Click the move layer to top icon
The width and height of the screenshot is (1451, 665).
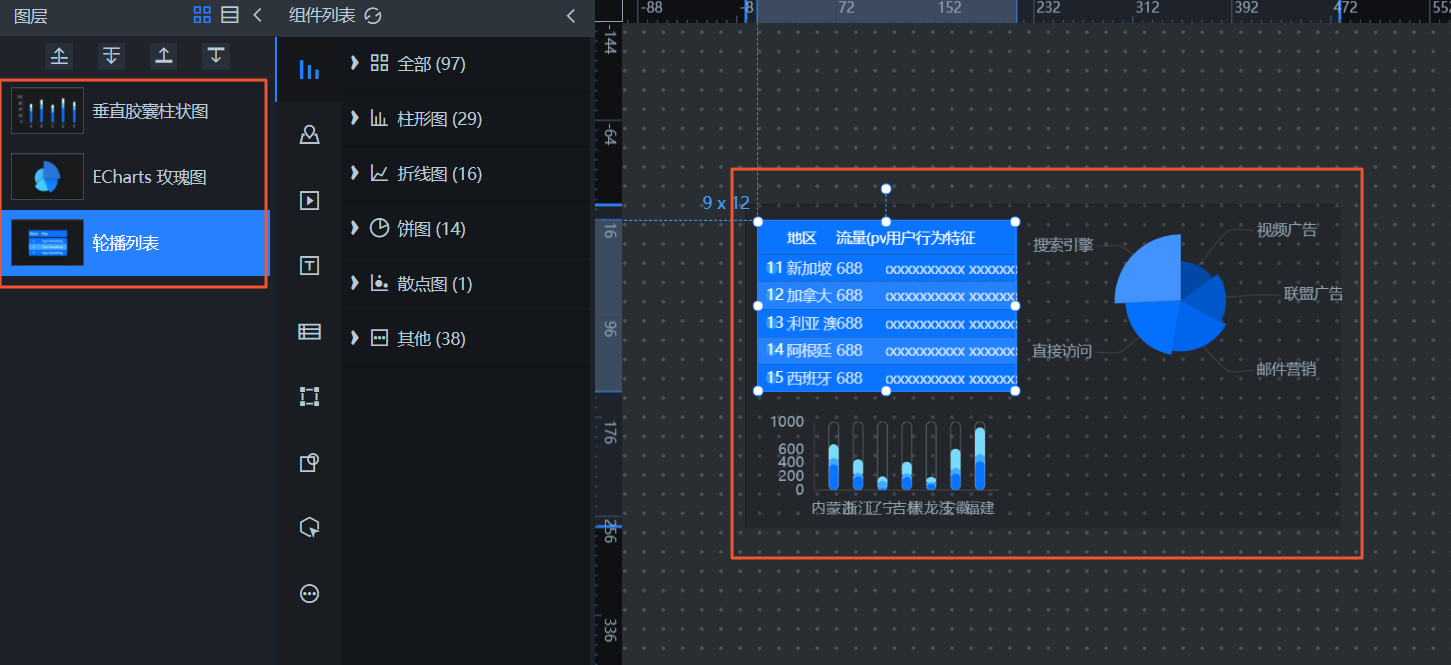(164, 56)
